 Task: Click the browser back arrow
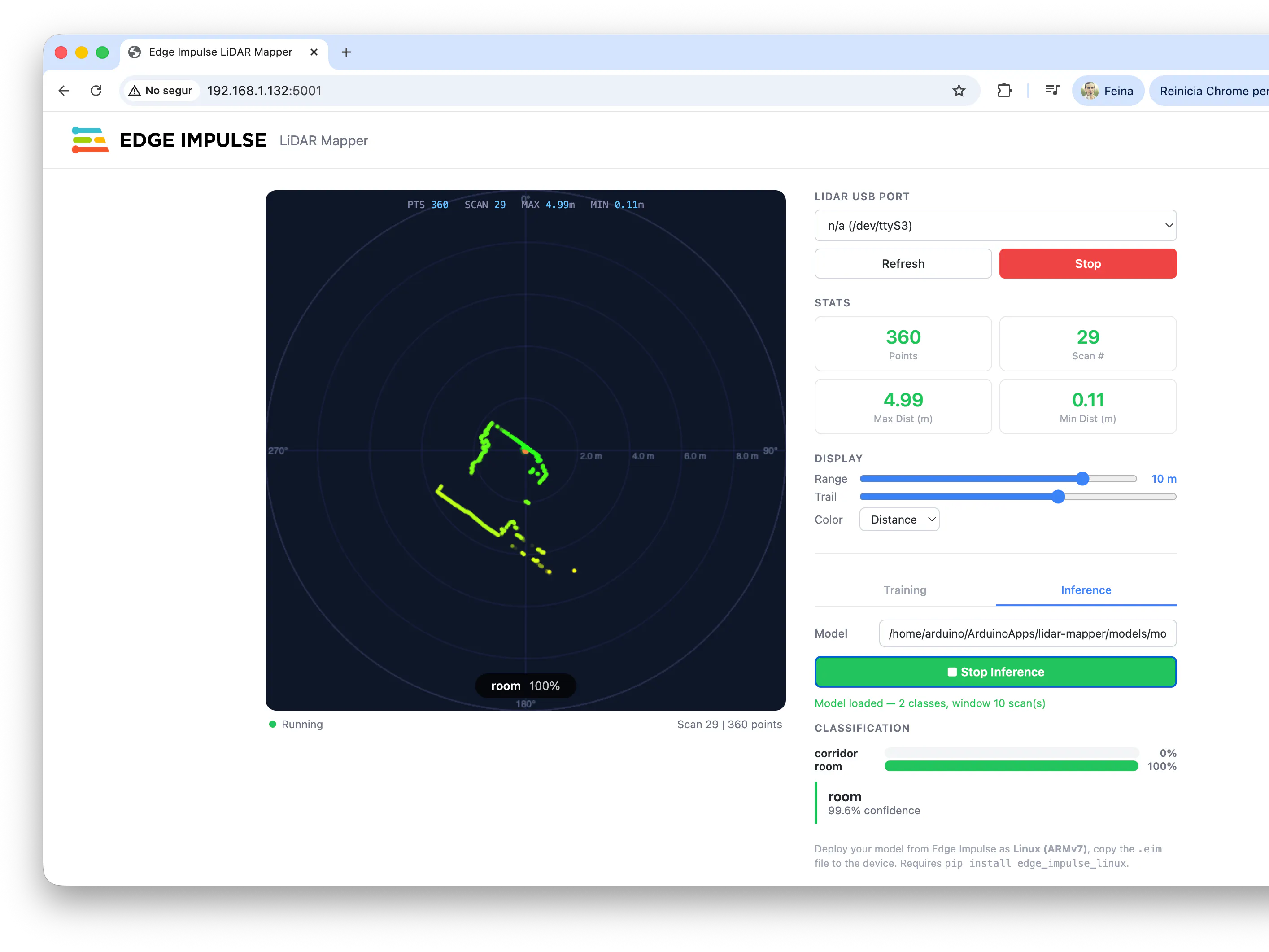(64, 91)
